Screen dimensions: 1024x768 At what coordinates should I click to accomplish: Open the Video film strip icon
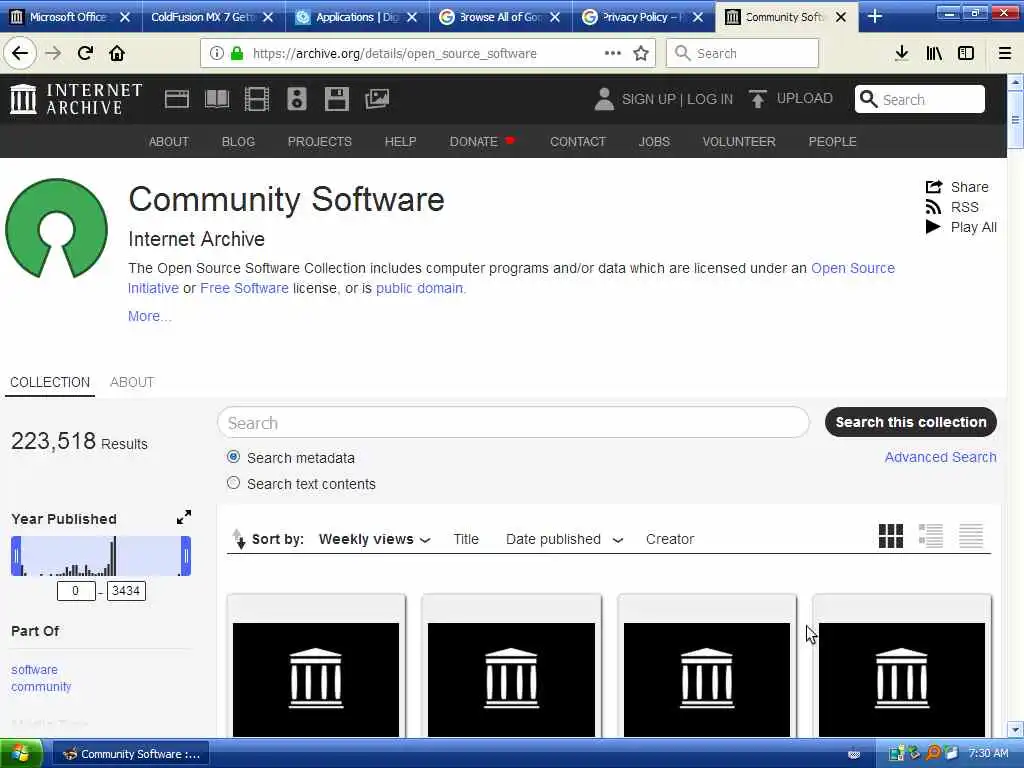(x=257, y=99)
